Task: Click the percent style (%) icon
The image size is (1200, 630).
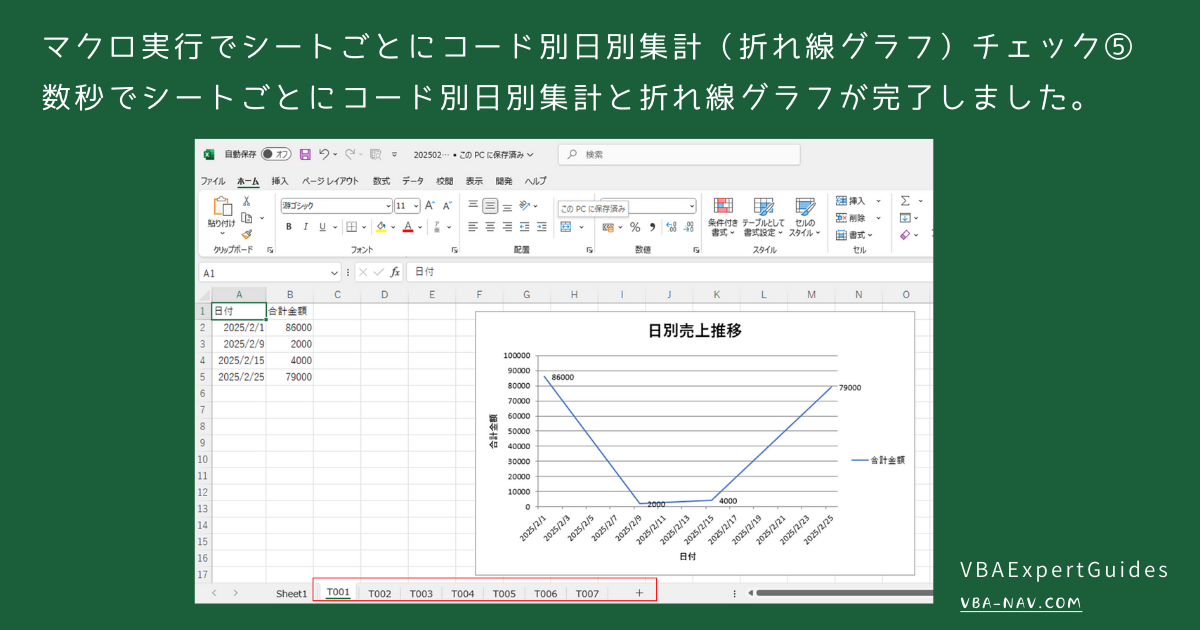Action: point(635,227)
